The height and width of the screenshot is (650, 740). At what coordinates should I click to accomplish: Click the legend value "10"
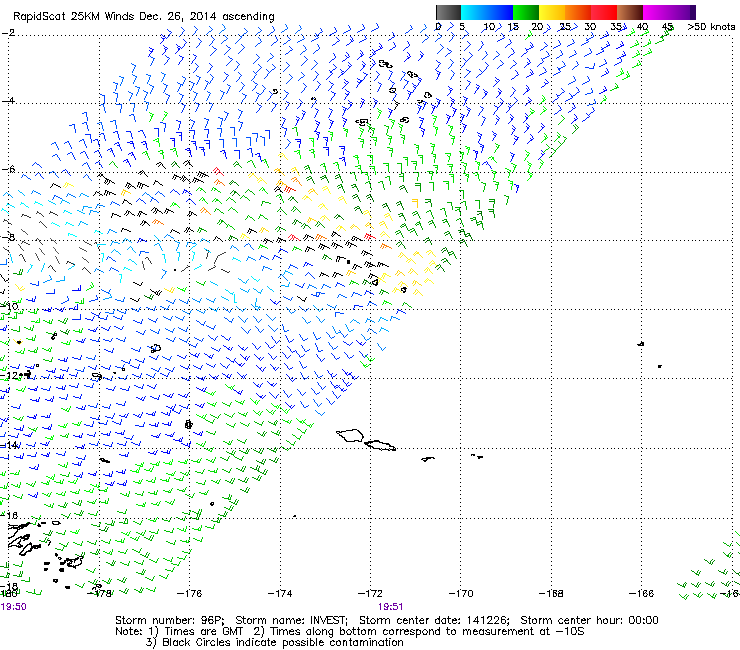489,27
